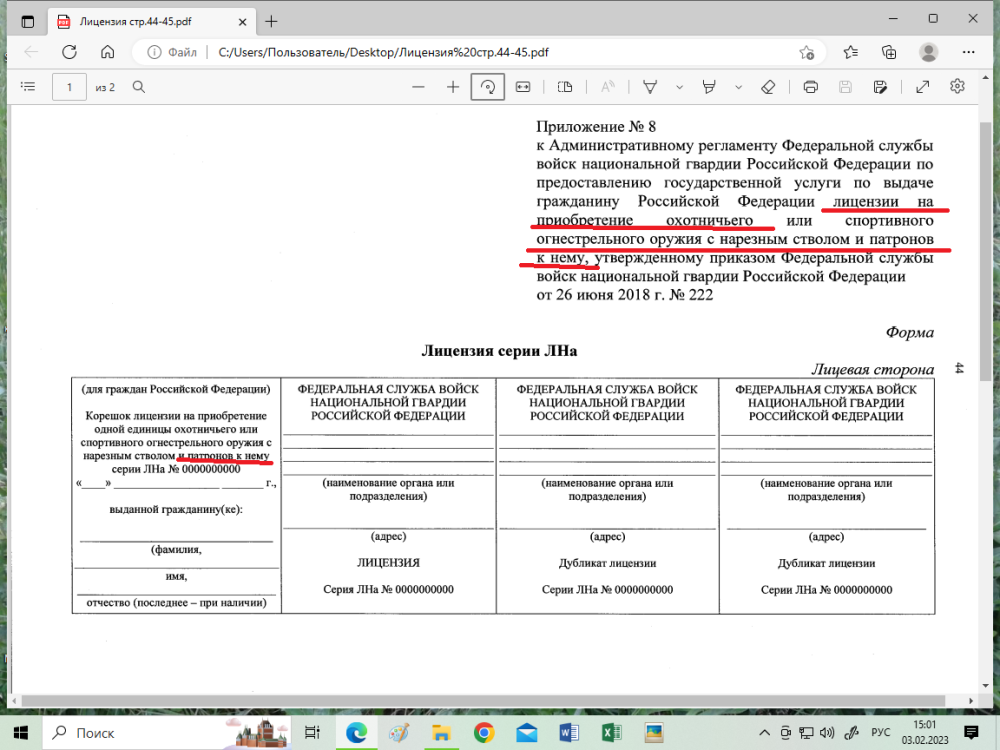
Task: Select the Draw tool
Action: (x=647, y=87)
